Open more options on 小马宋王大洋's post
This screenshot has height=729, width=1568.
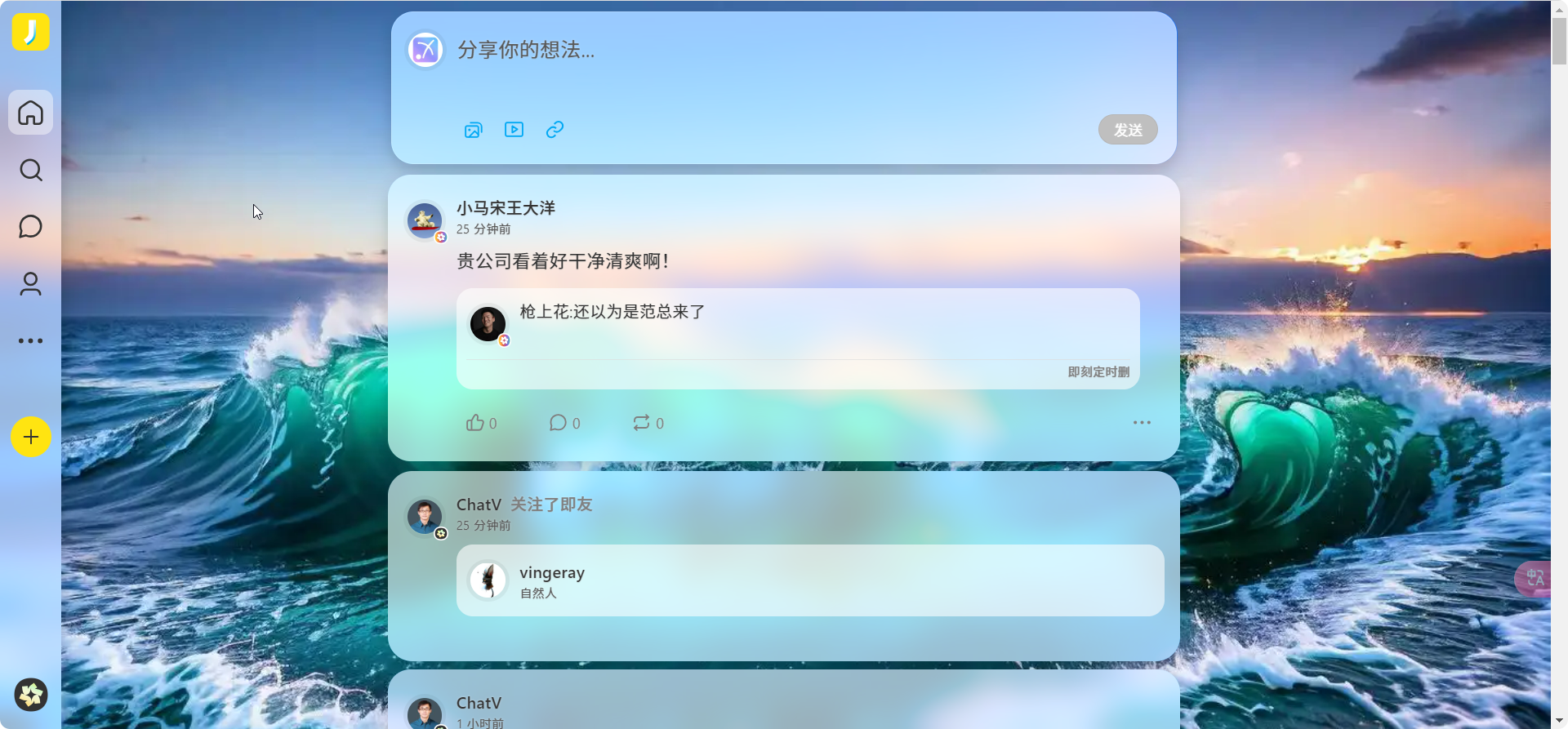click(1142, 423)
